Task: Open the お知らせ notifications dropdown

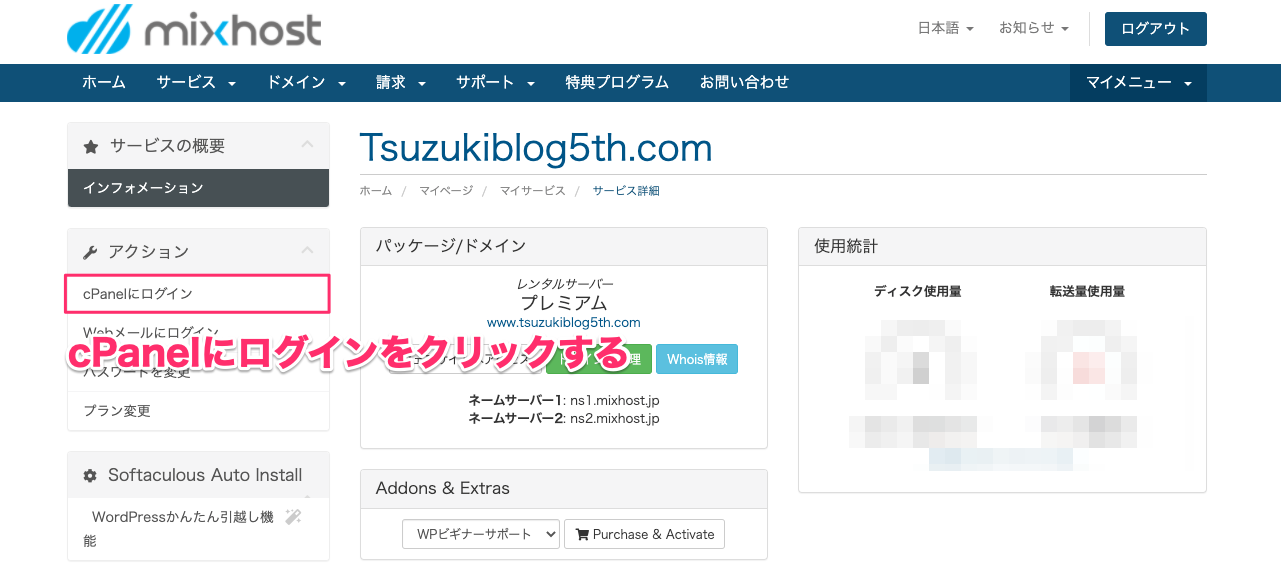Action: tap(1034, 28)
